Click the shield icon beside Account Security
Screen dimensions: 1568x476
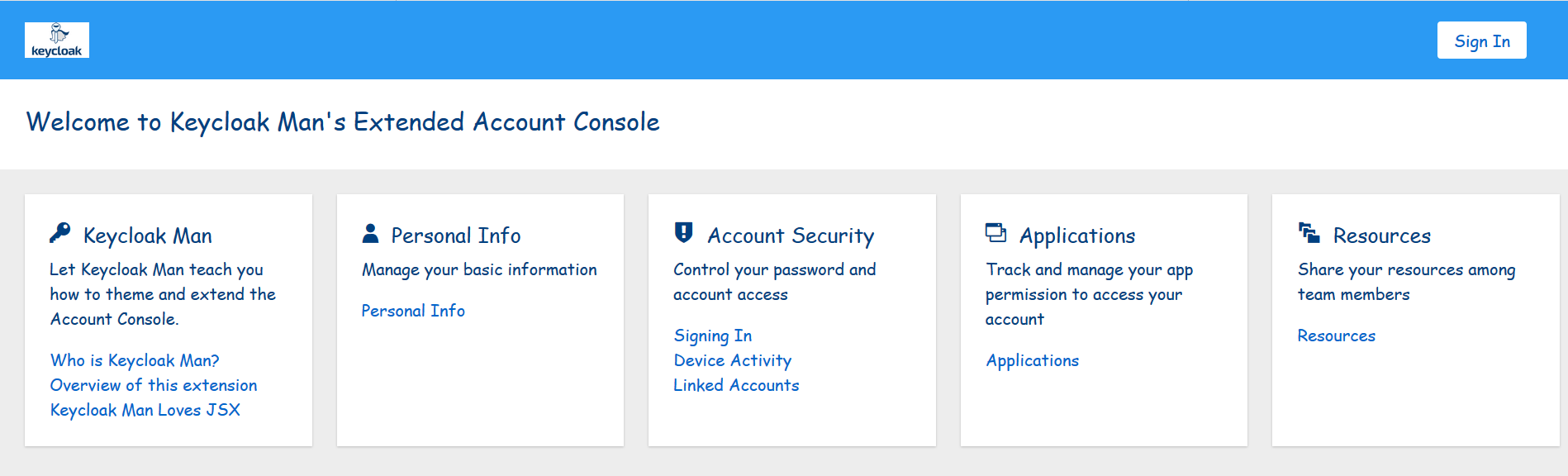click(683, 233)
